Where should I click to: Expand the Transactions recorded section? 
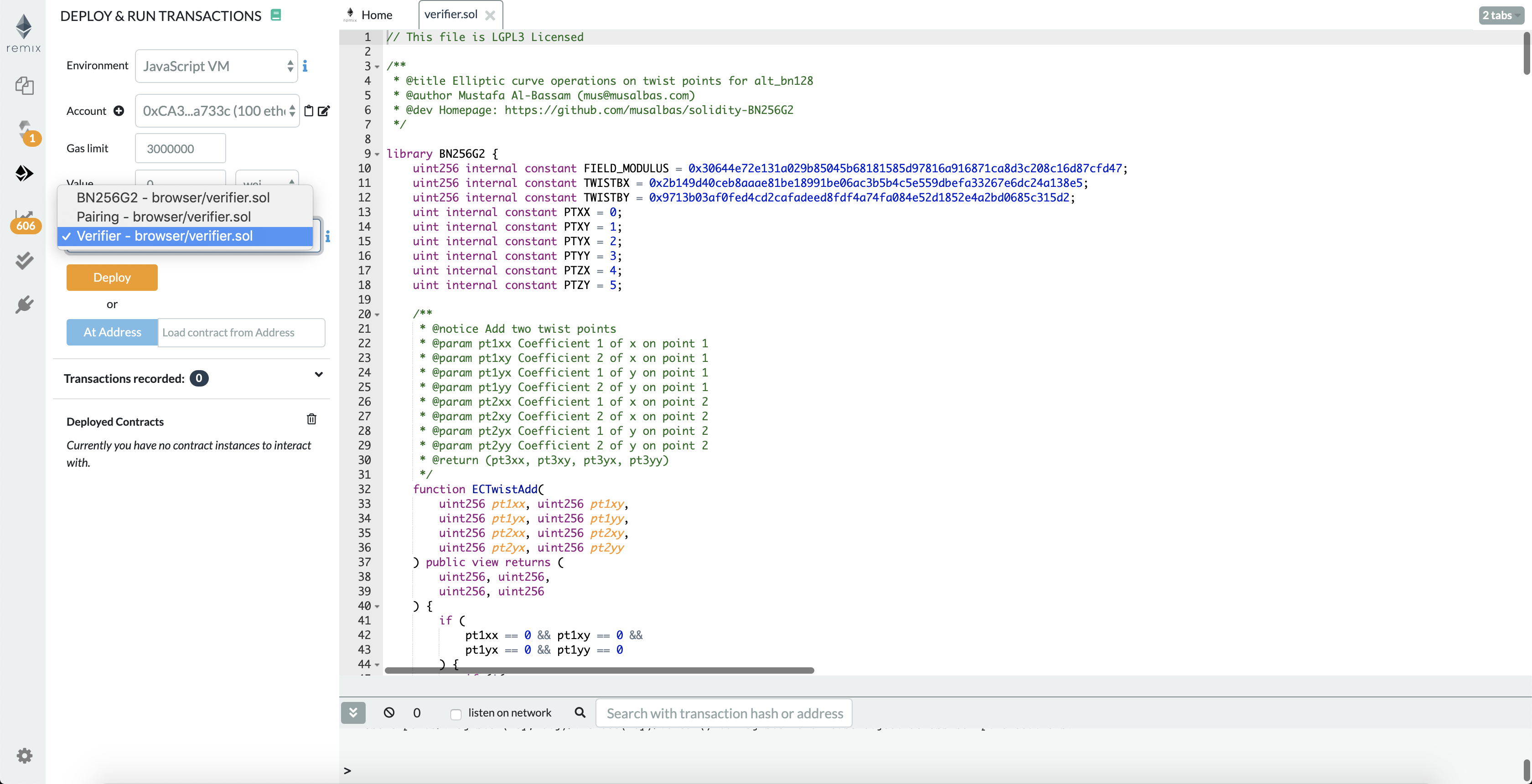coord(319,375)
